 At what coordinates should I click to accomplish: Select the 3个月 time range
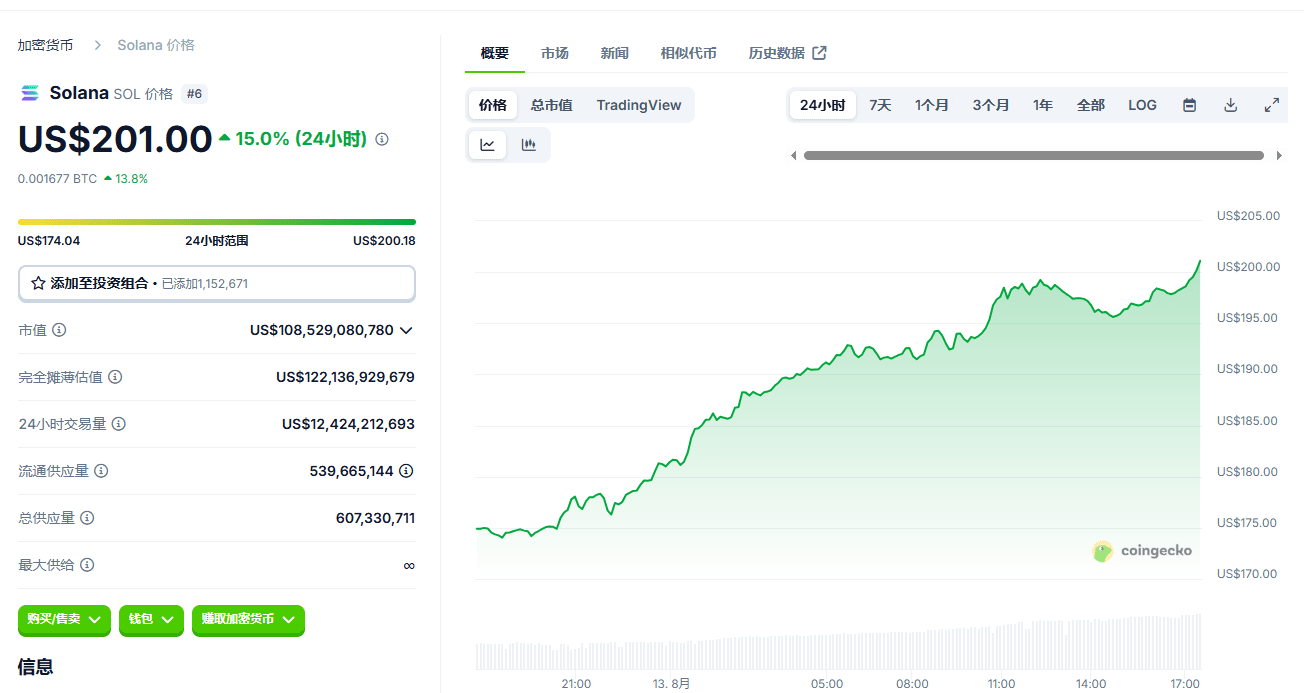991,105
